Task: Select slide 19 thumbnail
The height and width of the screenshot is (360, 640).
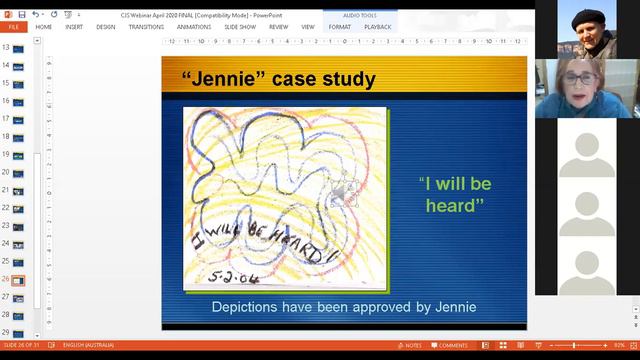Action: coord(18,156)
